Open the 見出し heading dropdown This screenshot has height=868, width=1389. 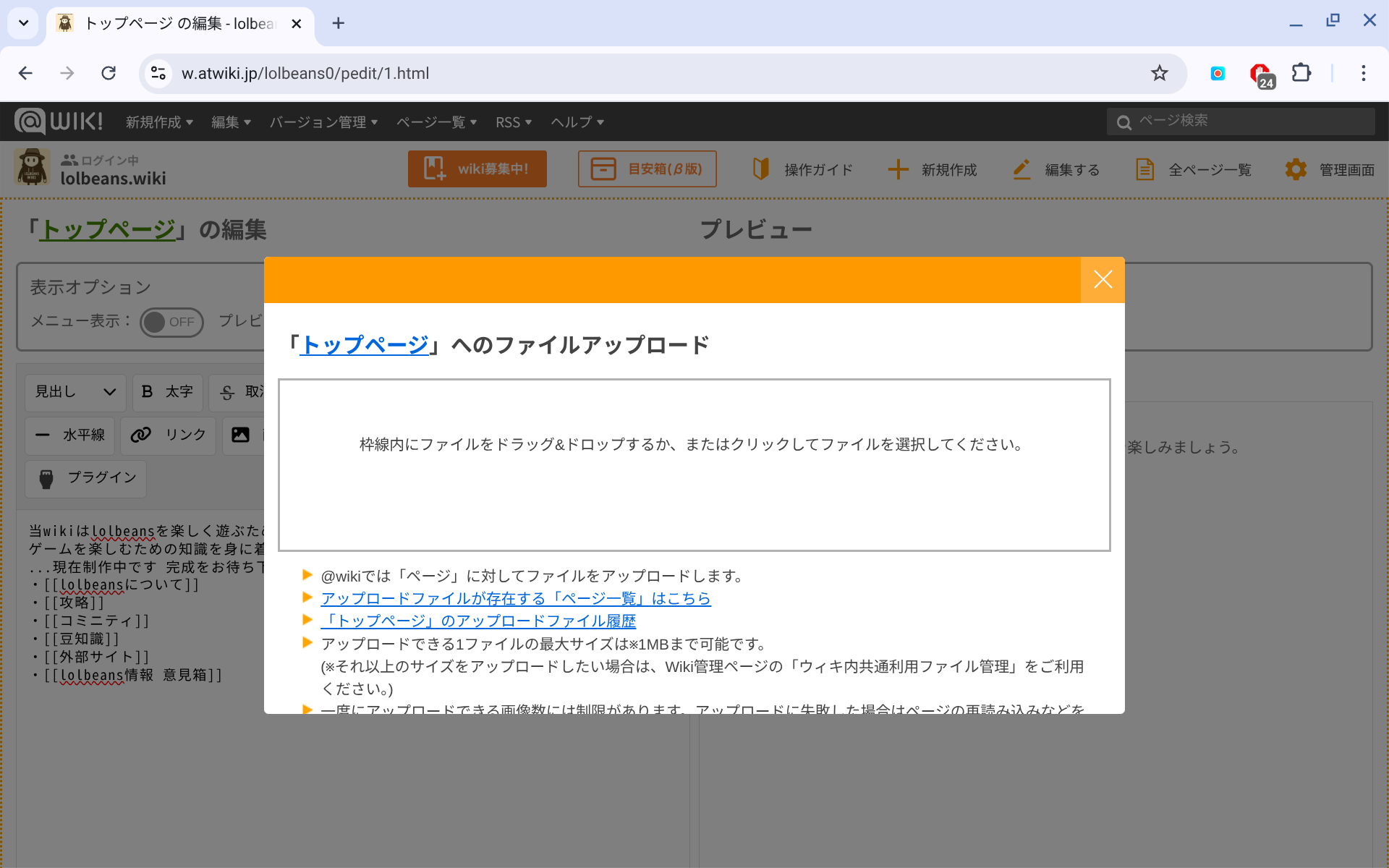[x=75, y=392]
